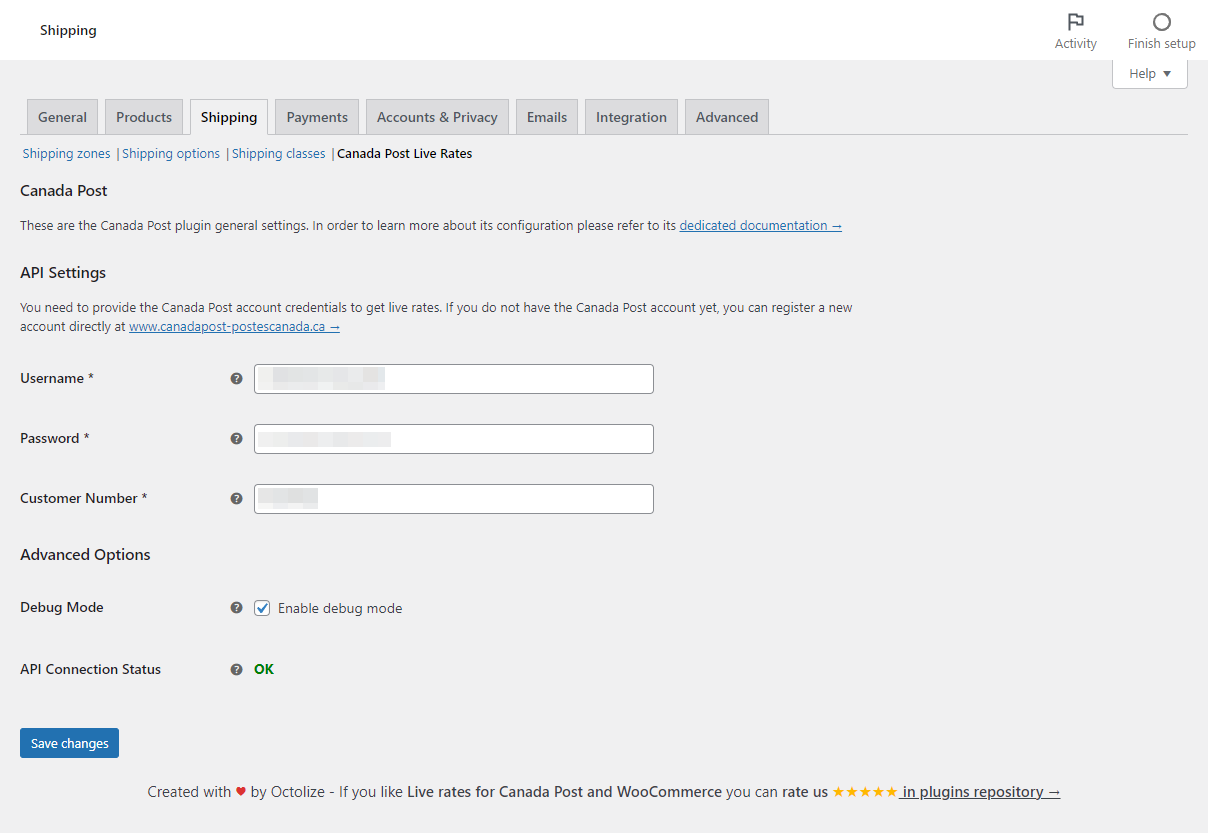
Task: Select the Shipping tab
Action: click(229, 117)
